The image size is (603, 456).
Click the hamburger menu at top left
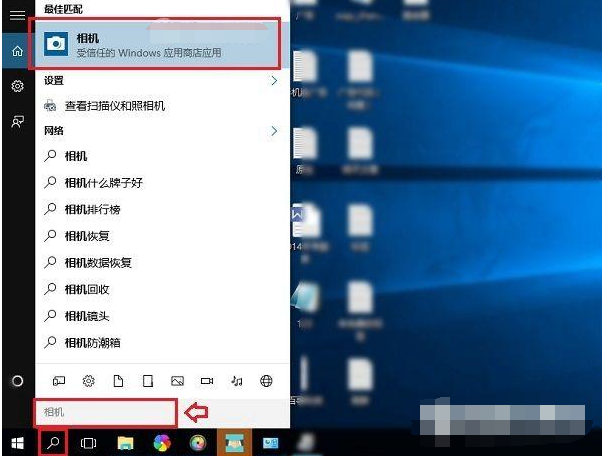coord(17,16)
